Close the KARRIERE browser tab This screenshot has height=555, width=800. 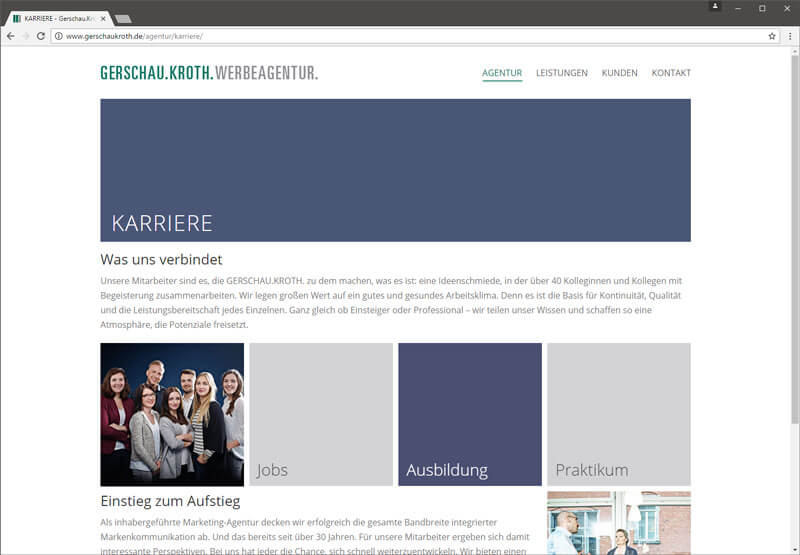(x=103, y=18)
